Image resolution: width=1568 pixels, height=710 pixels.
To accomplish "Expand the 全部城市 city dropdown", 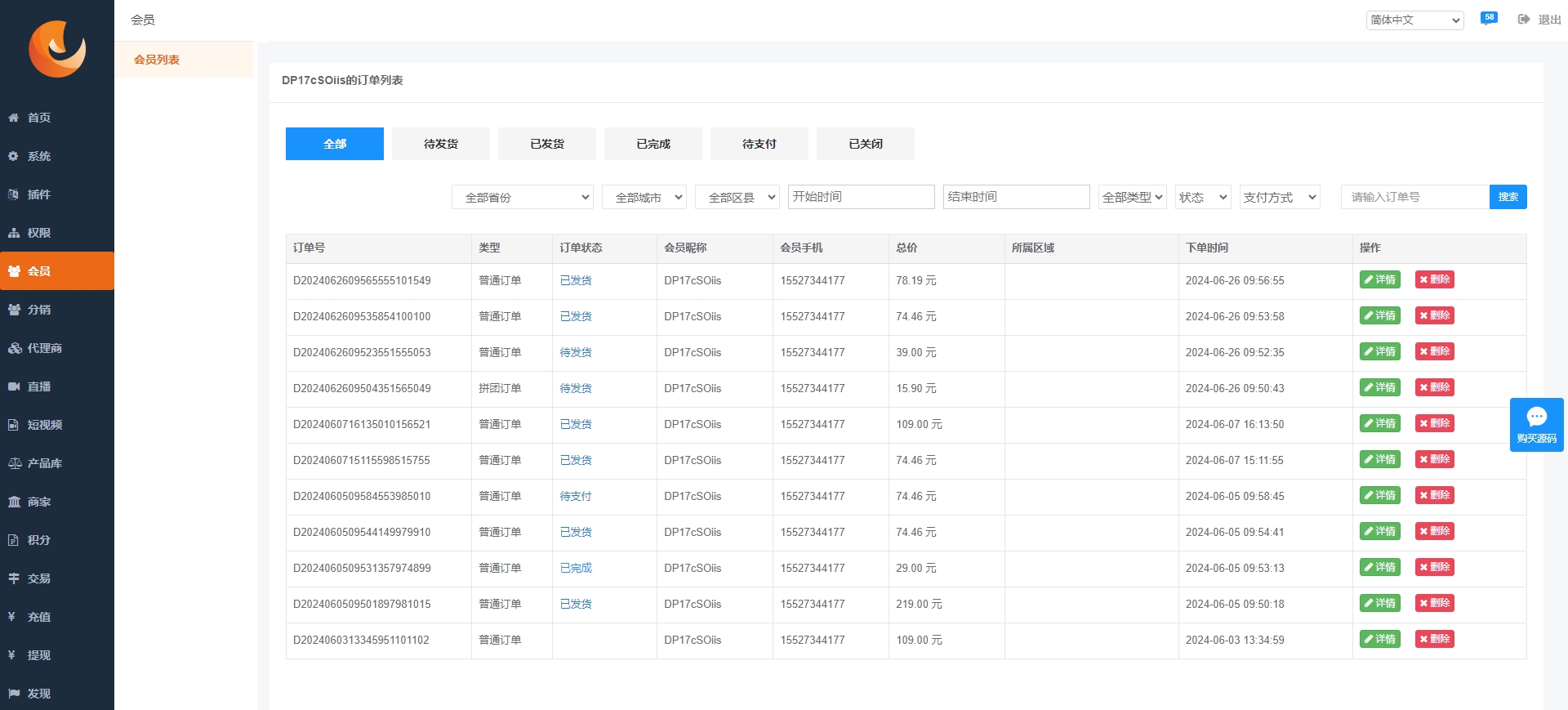I will pos(644,197).
